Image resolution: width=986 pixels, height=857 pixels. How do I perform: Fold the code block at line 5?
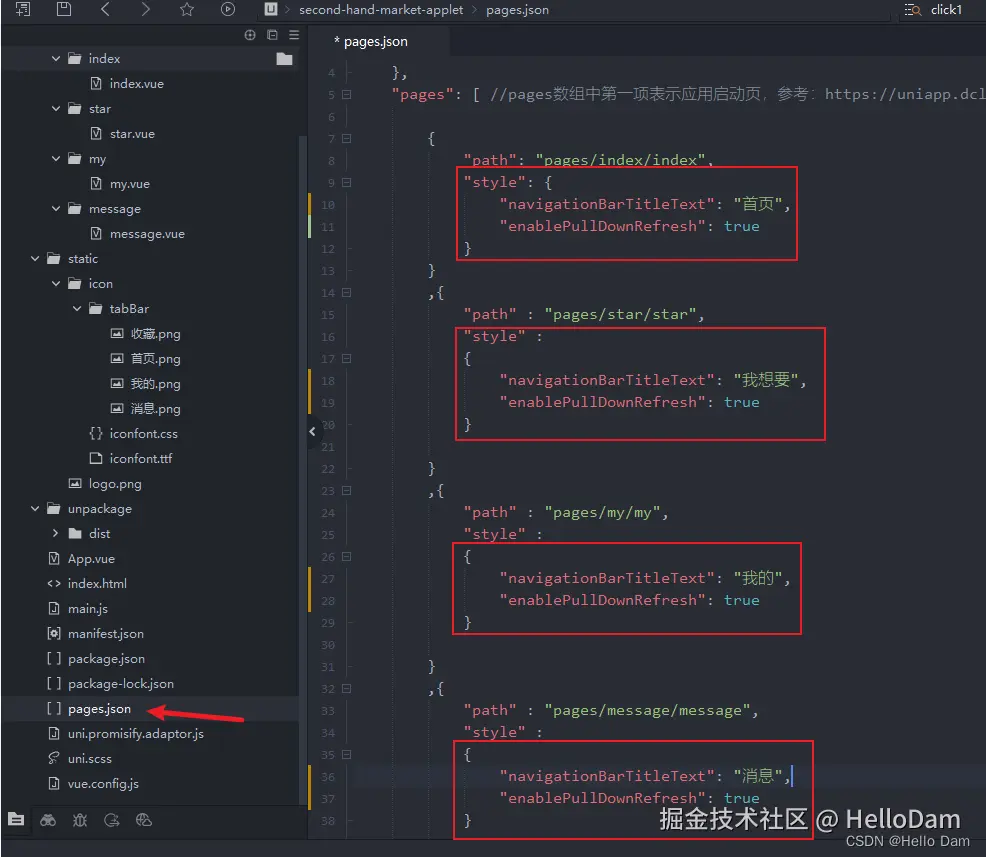tap(346, 94)
